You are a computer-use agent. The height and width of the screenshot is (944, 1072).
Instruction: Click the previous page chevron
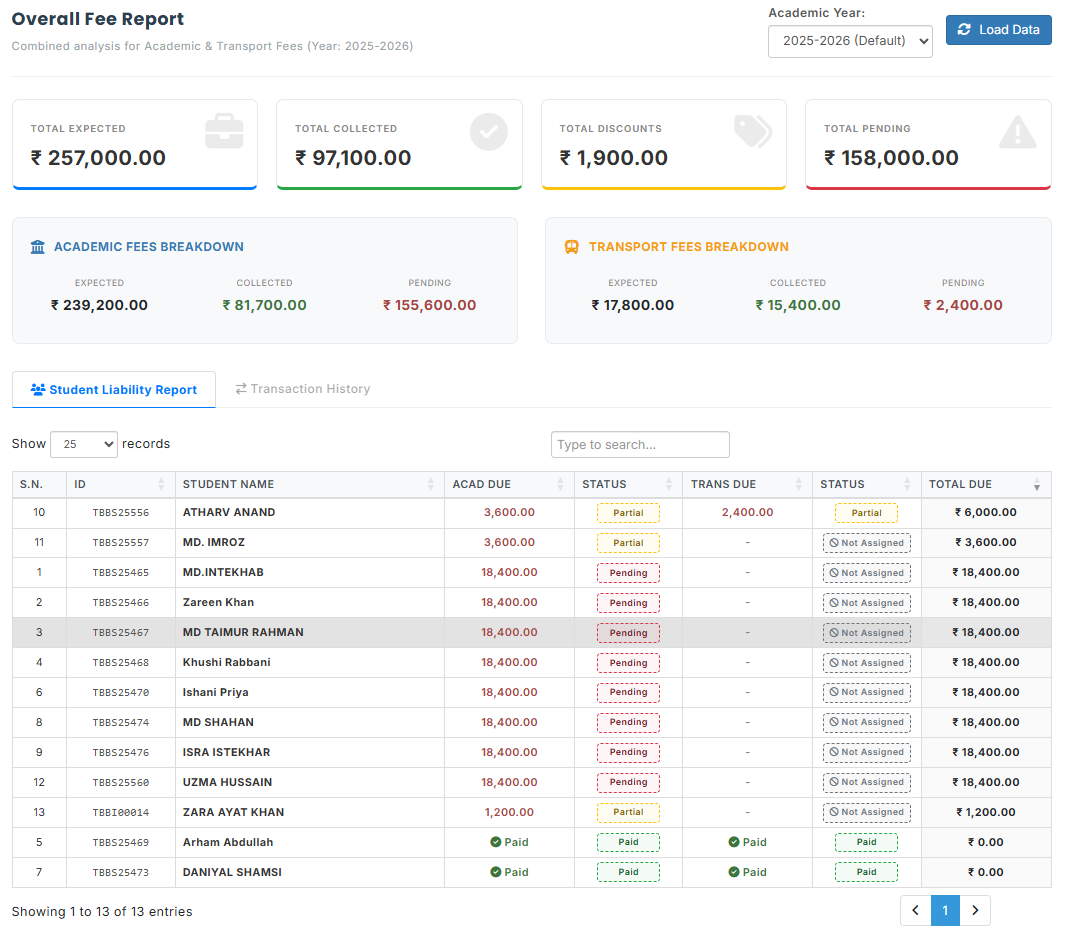[x=915, y=910]
